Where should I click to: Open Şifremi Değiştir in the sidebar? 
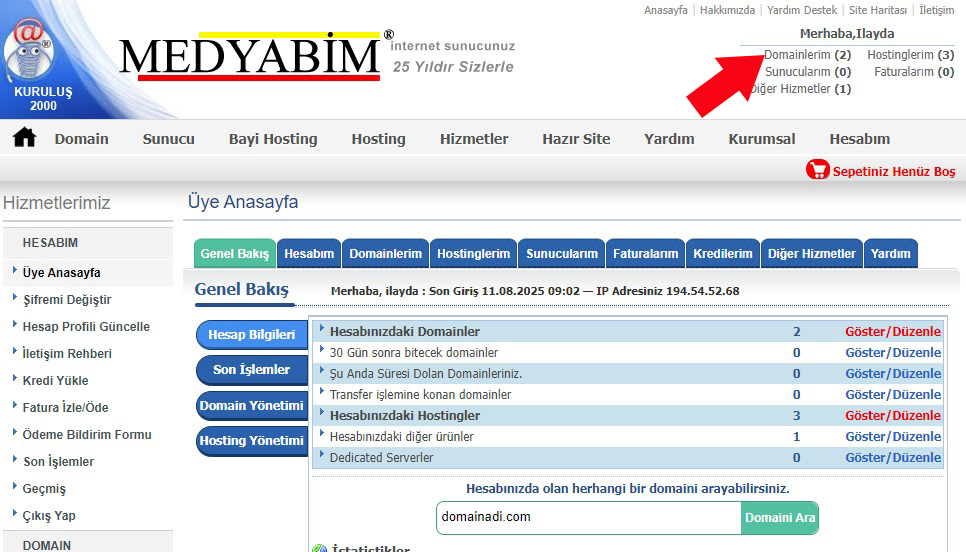coord(67,299)
